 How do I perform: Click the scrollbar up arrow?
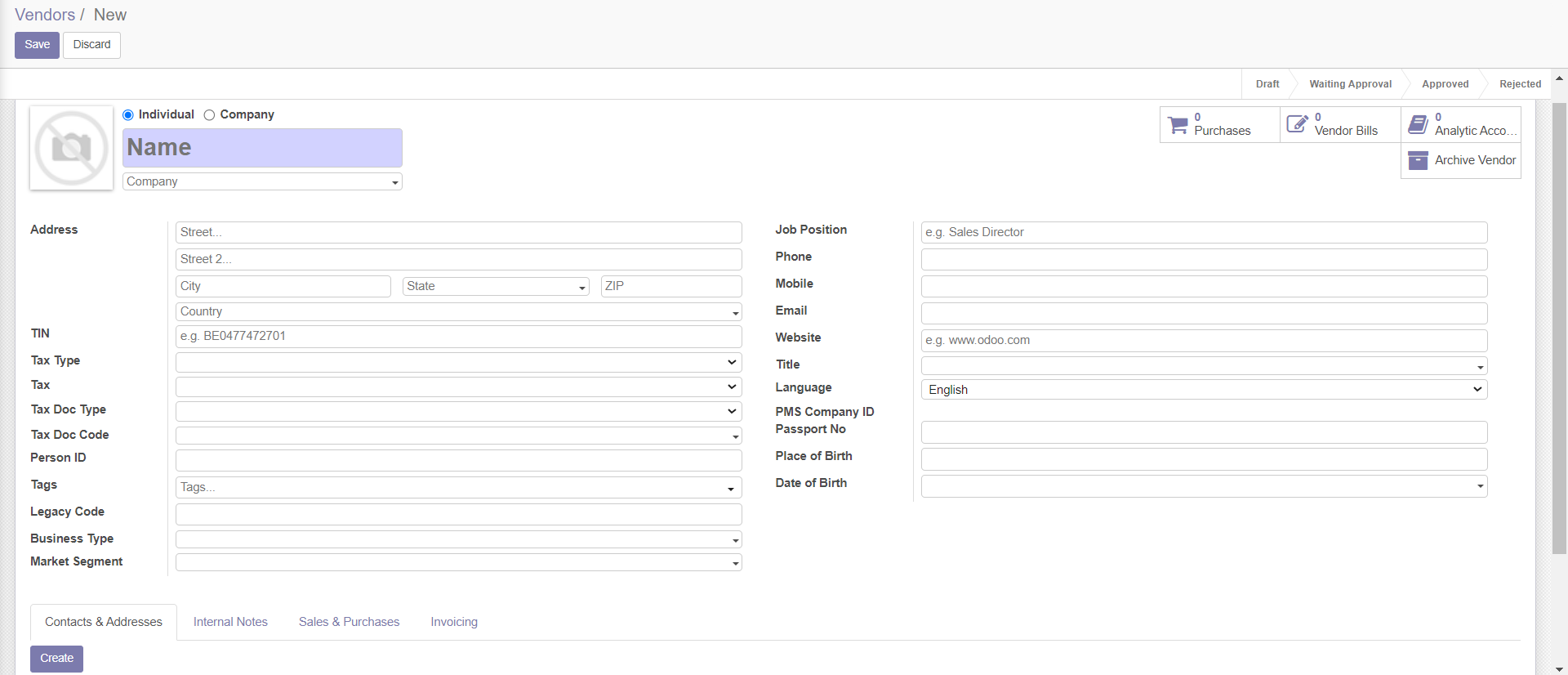(1559, 78)
